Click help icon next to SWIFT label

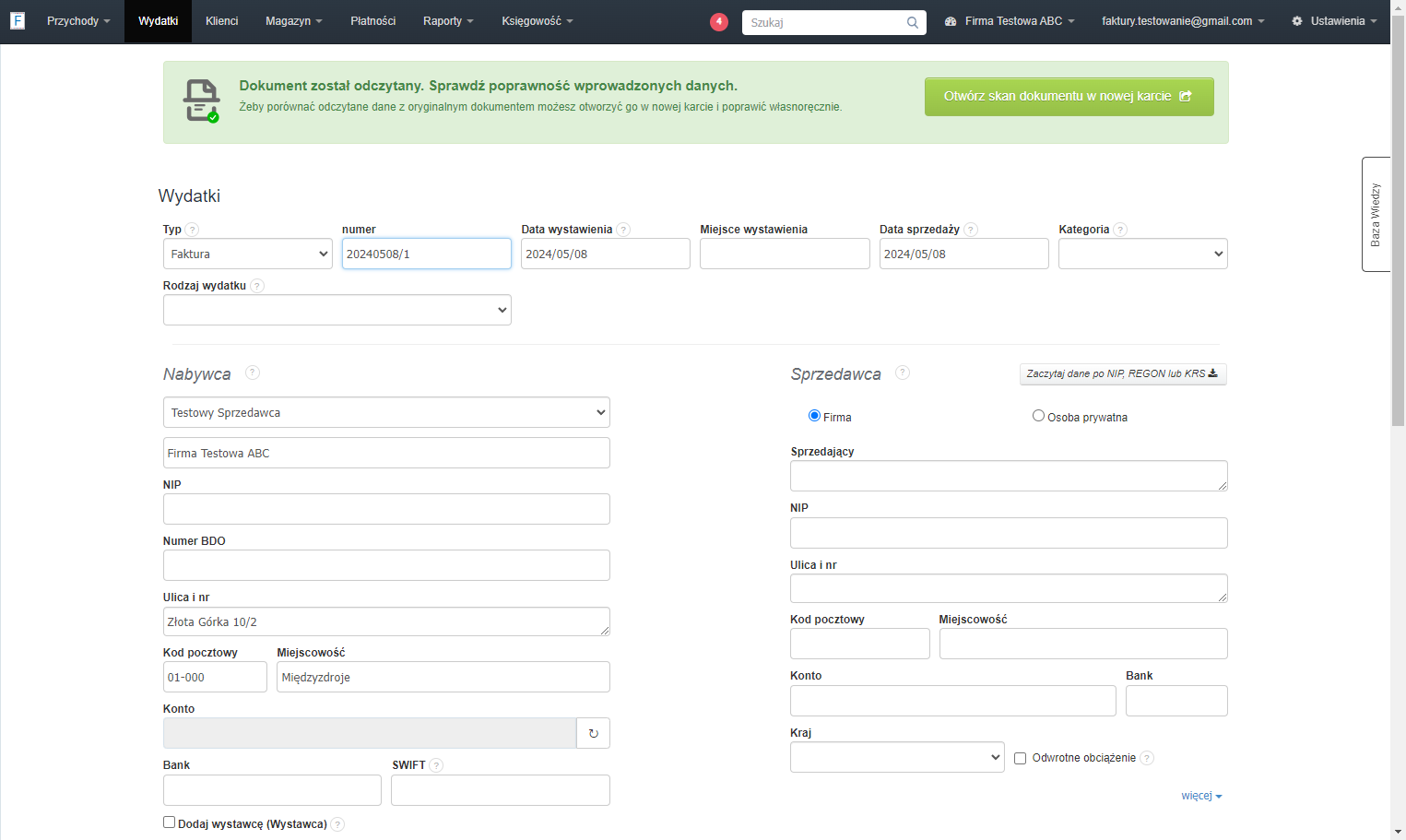436,765
